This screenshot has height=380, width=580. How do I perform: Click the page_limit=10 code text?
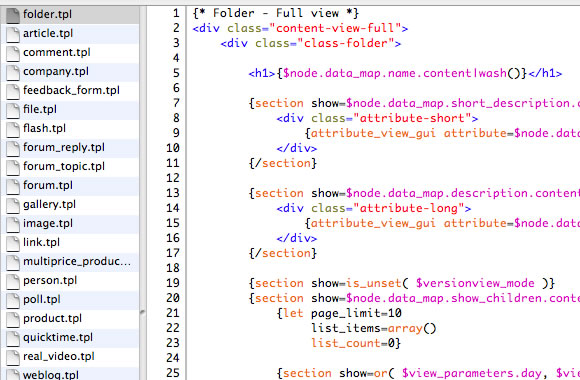point(356,313)
